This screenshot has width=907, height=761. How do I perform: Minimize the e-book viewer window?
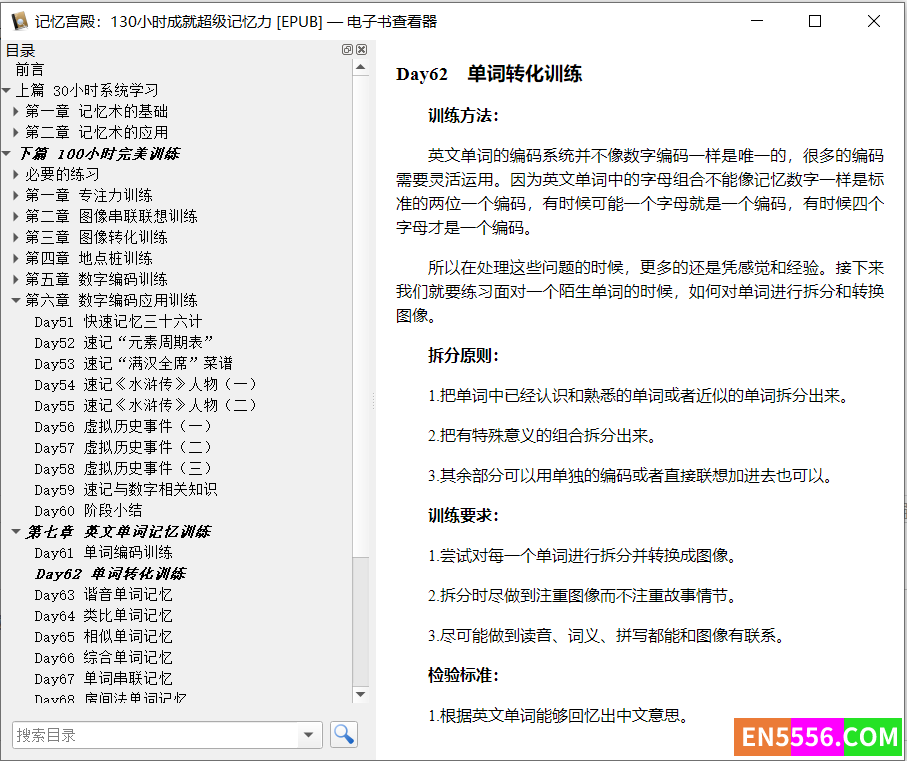tap(757, 21)
